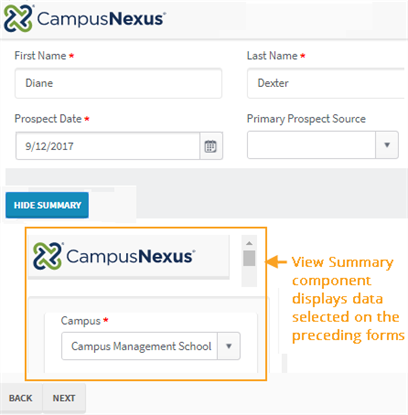Click the Prospect Date label
Viewport: 408px width, 415px height.
[x=48, y=119]
